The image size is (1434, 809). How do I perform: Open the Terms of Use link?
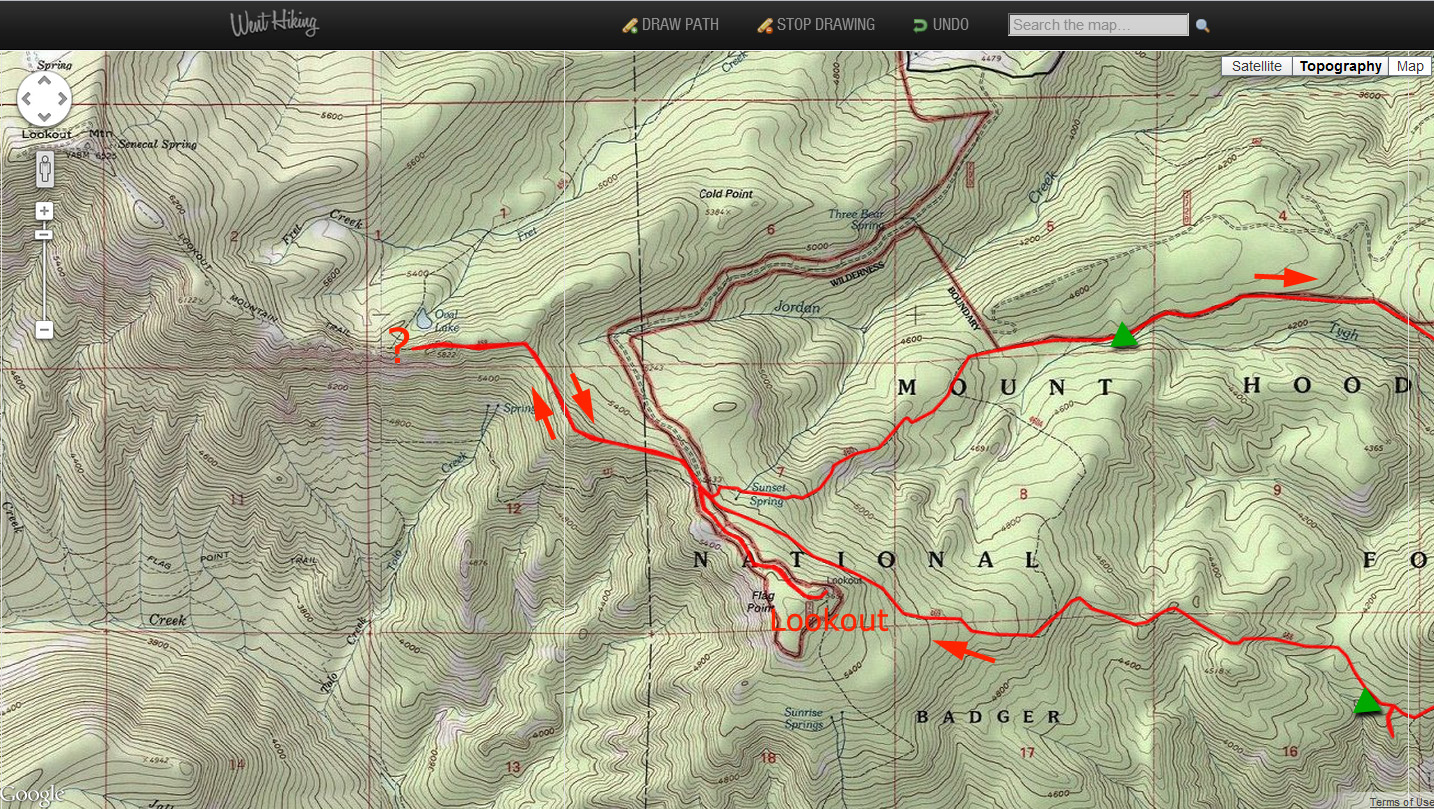(1401, 802)
